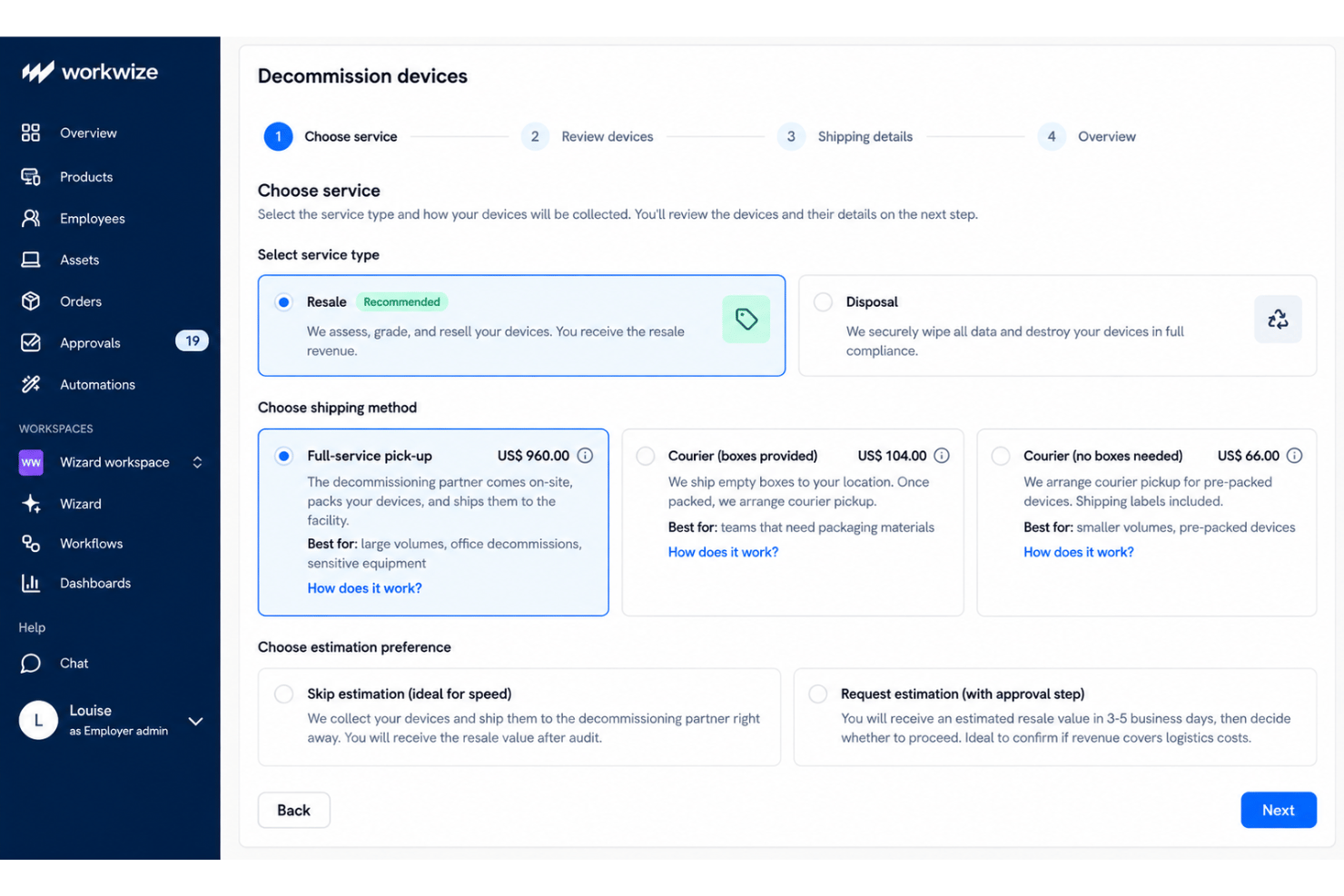Click the Dashboards bar chart icon
The height and width of the screenshot is (896, 1344).
(x=31, y=584)
